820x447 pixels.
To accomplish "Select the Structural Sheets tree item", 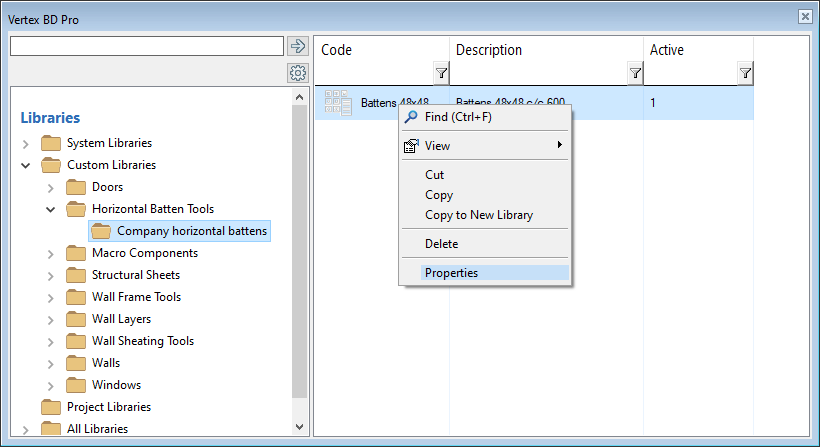I will [x=136, y=275].
